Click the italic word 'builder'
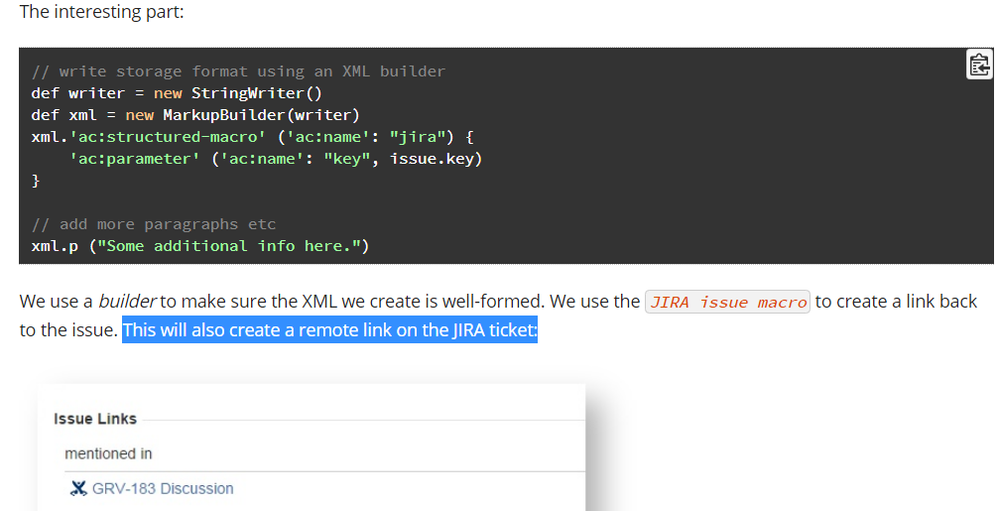 coord(127,301)
